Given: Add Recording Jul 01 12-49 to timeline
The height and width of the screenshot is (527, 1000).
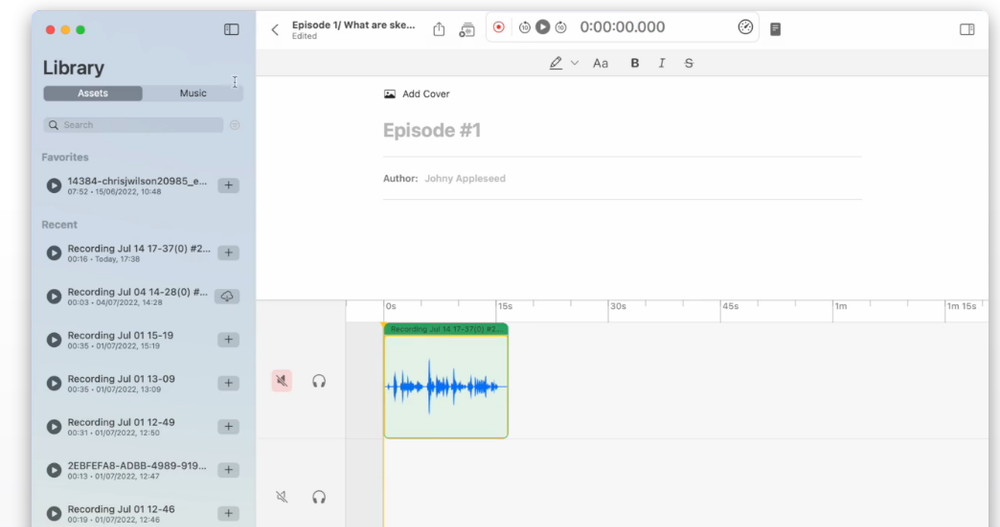Looking at the screenshot, I should click(x=228, y=427).
